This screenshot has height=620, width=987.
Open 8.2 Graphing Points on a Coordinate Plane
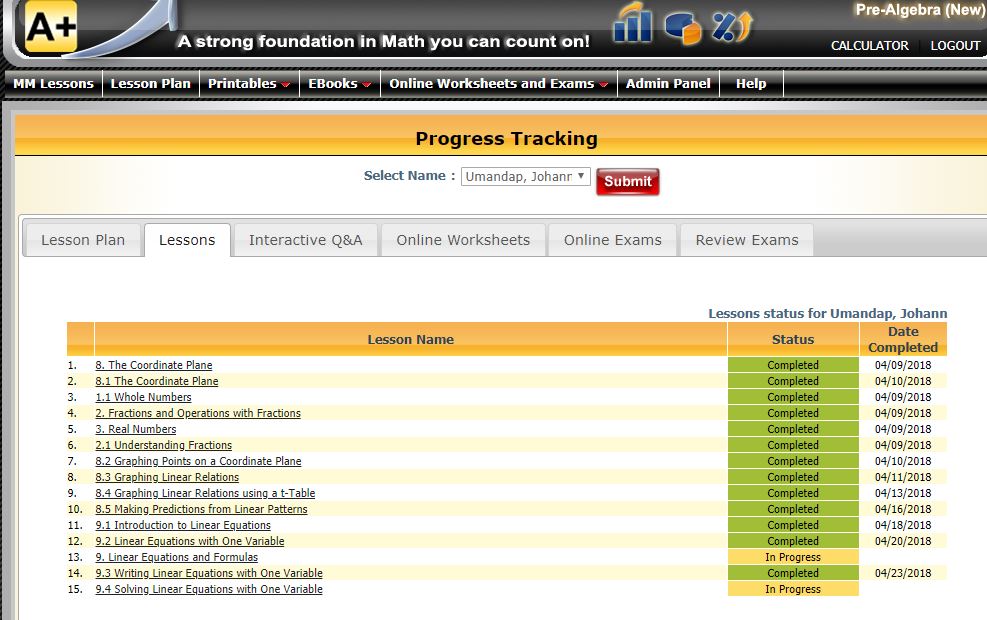[x=198, y=461]
